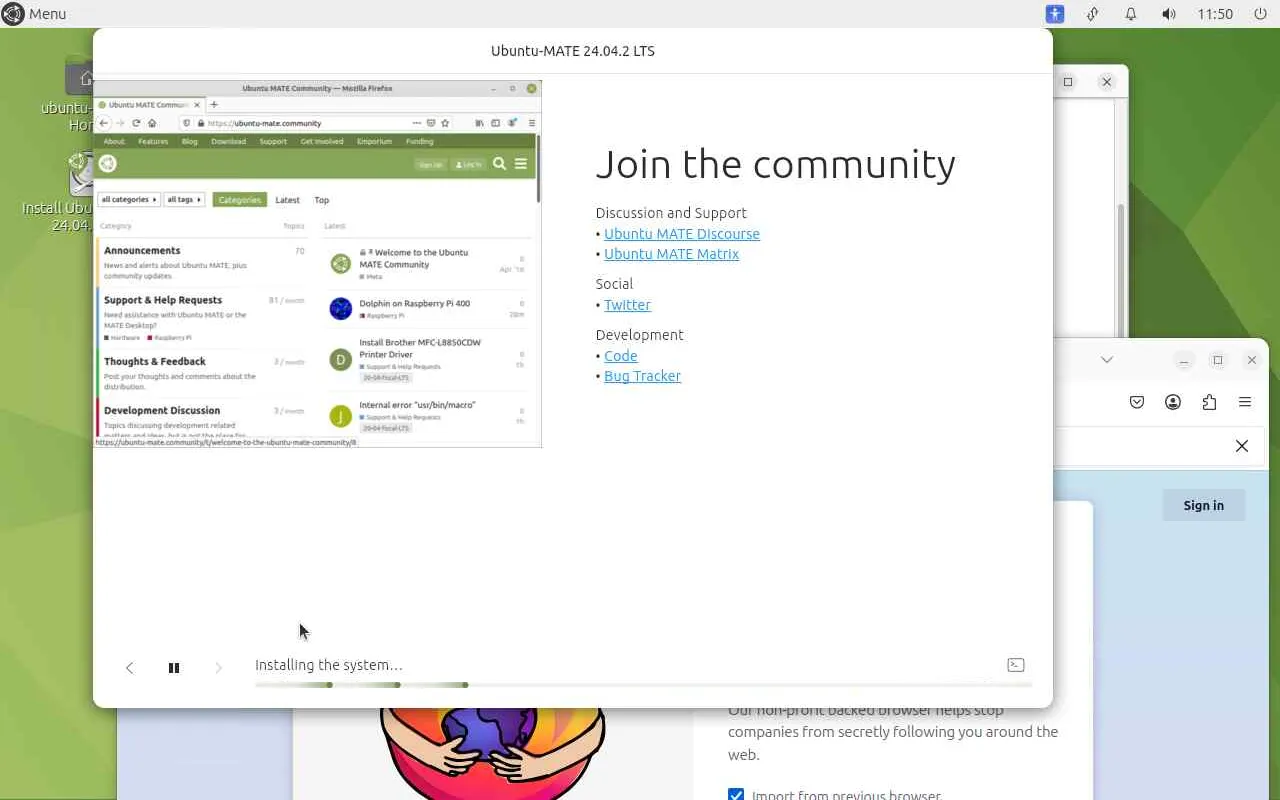Click the Ubuntu-MATE 24.04.2 LTS window title

[x=573, y=51]
